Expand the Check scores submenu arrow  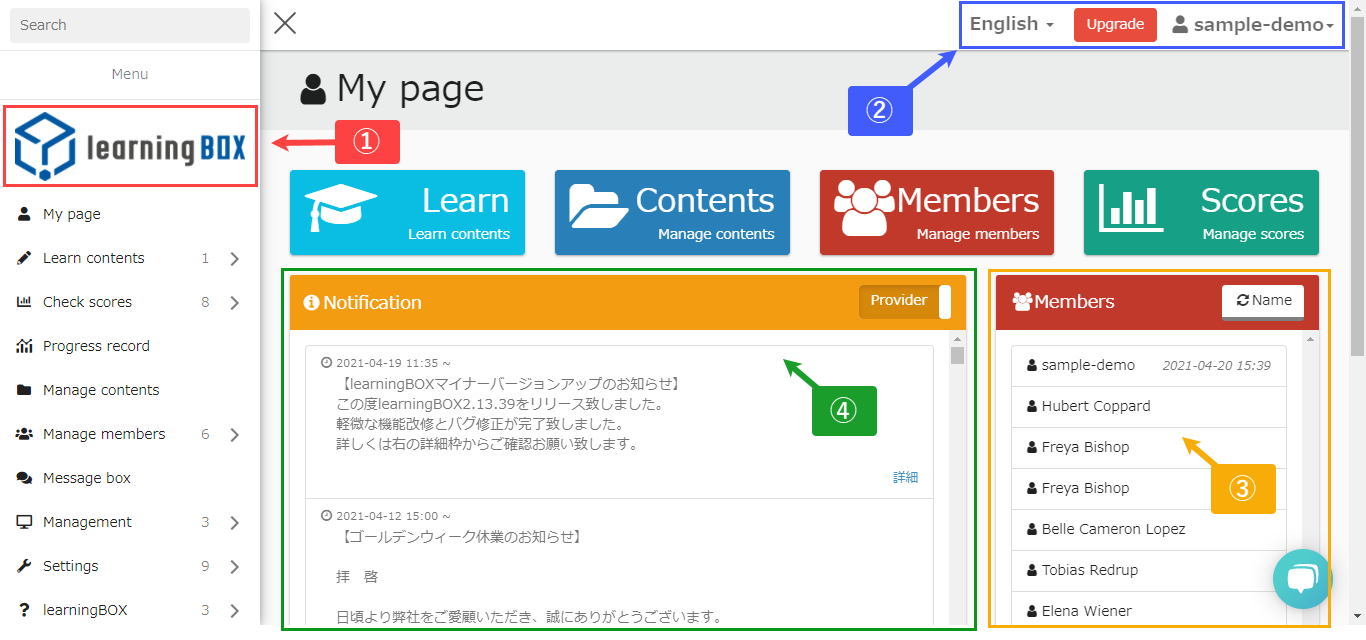pyautogui.click(x=234, y=302)
